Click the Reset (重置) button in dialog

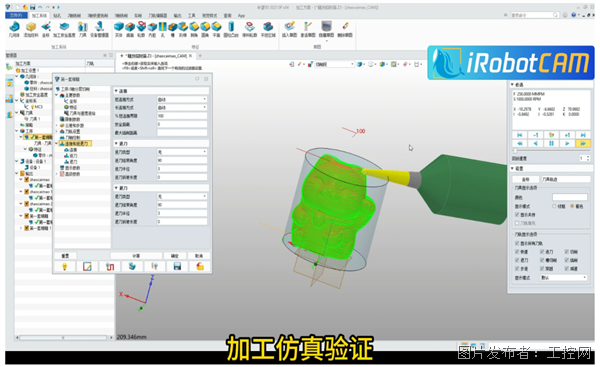(x=65, y=256)
